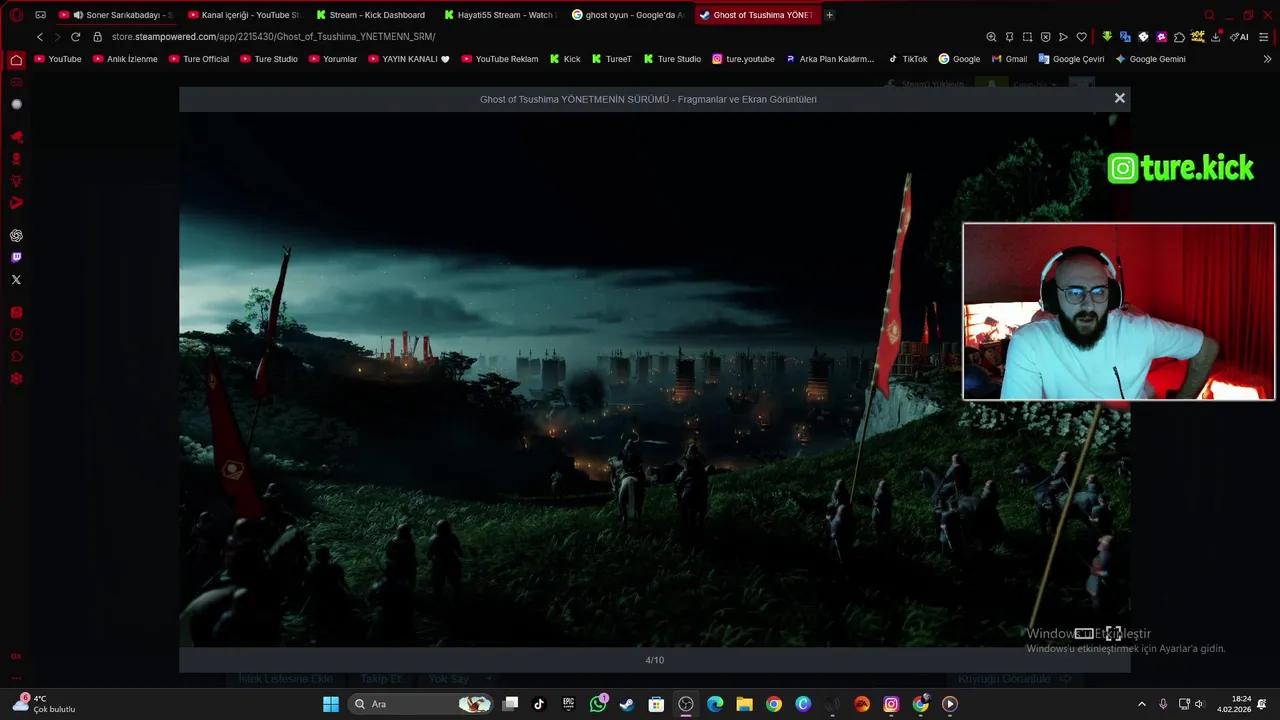Open Twitch in the Opera sidebar

pos(16,258)
